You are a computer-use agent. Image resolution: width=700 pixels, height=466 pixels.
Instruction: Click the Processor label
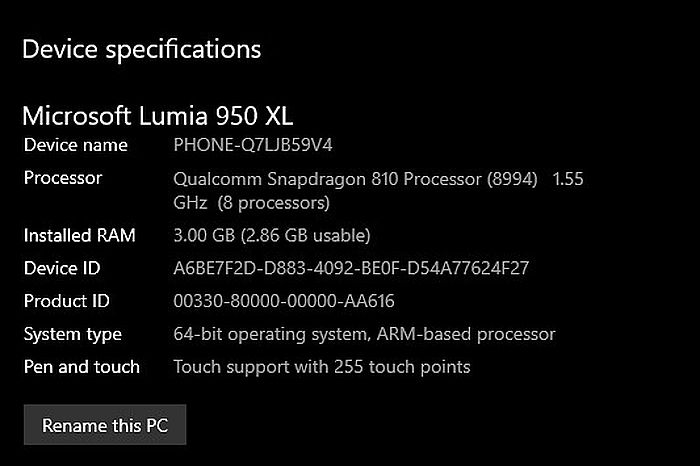tap(63, 178)
